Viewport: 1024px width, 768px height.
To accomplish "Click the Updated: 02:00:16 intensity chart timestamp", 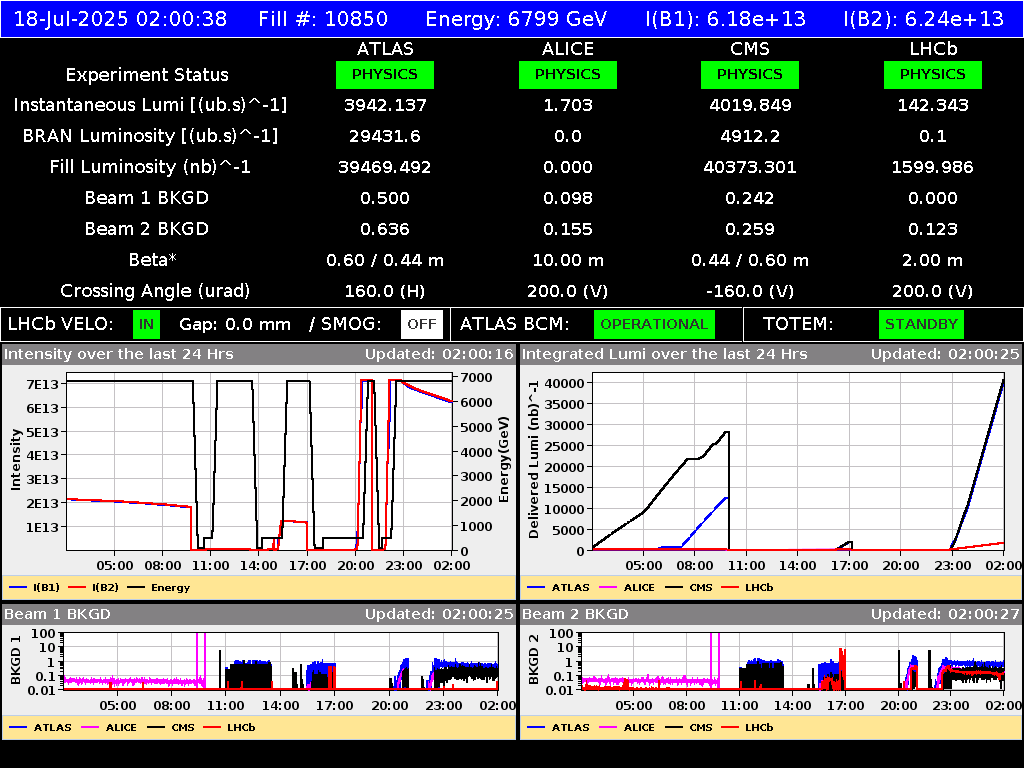I will [x=439, y=354].
